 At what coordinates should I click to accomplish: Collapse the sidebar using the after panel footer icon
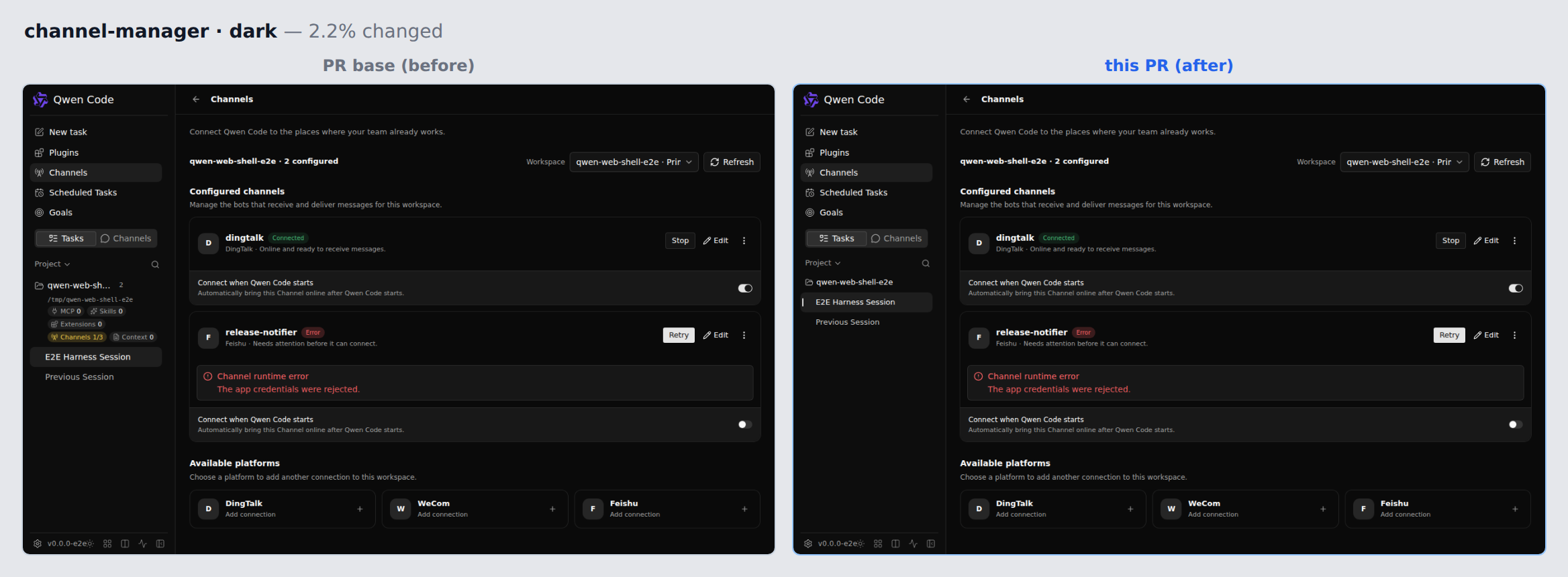point(931,543)
